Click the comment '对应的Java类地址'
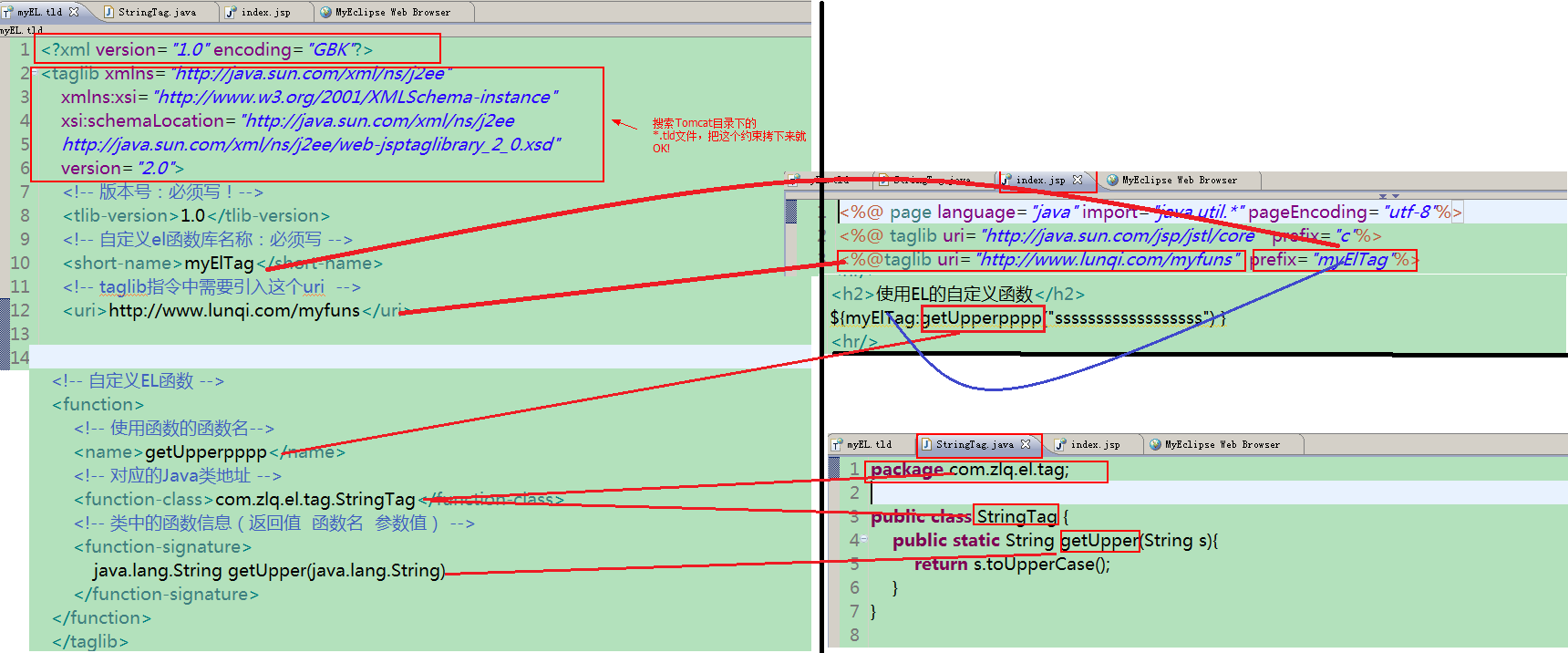The height and width of the screenshot is (653, 1568). point(178,475)
